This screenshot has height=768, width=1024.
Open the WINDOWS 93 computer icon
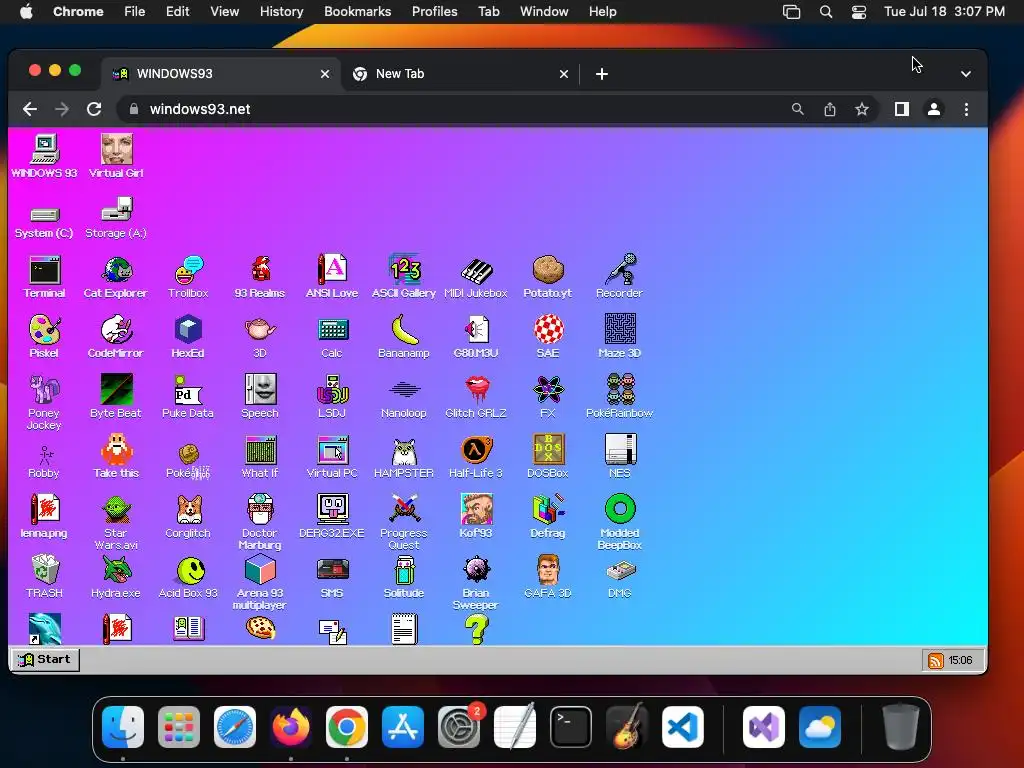click(44, 157)
